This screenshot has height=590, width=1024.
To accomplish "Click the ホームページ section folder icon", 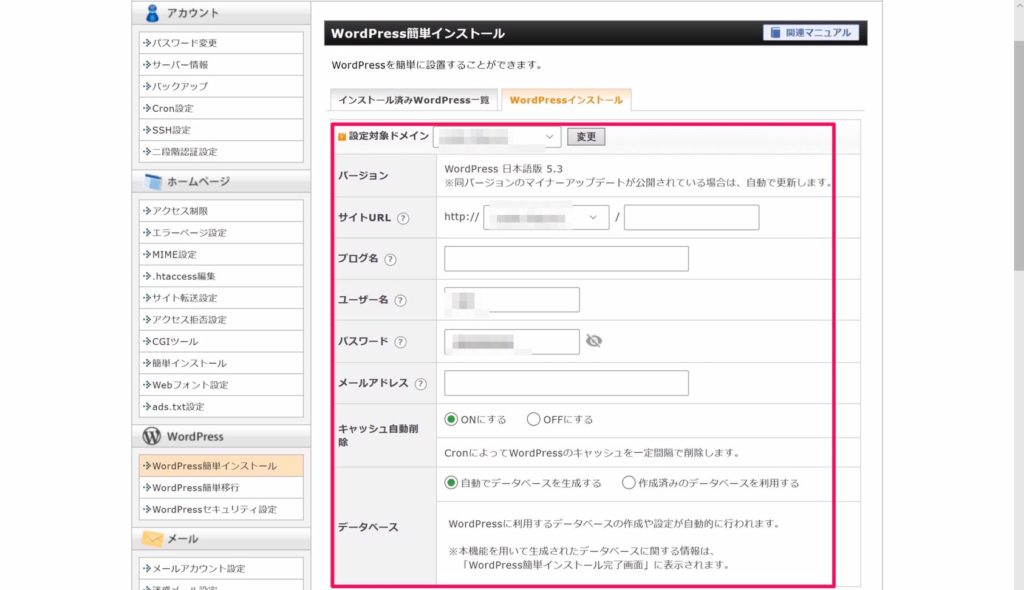I will pos(153,182).
